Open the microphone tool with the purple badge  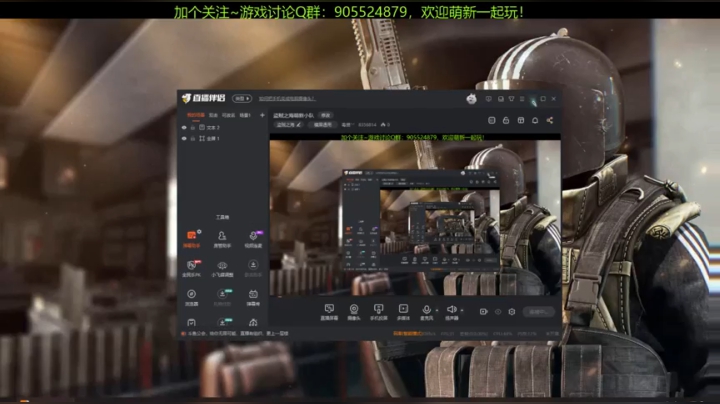coord(253,239)
